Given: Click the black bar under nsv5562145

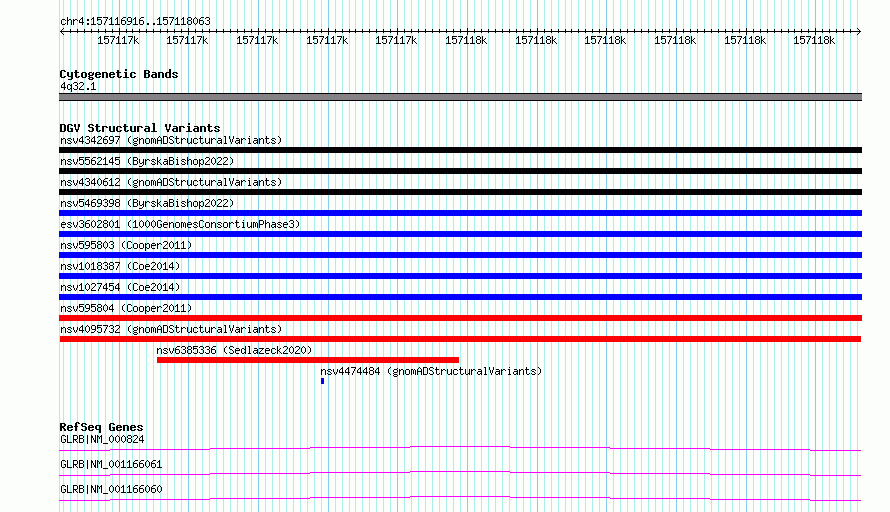Looking at the screenshot, I should pyautogui.click(x=460, y=171).
